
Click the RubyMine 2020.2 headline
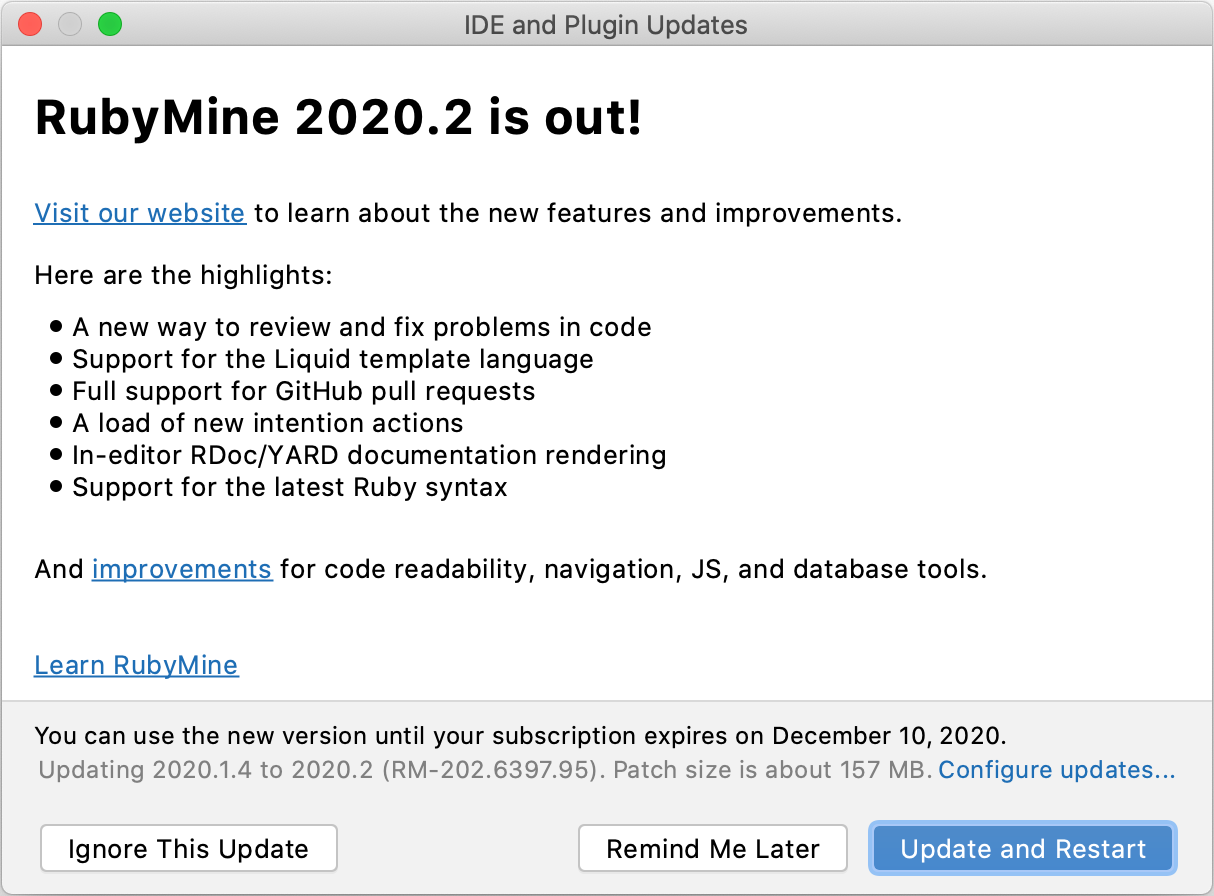click(341, 117)
